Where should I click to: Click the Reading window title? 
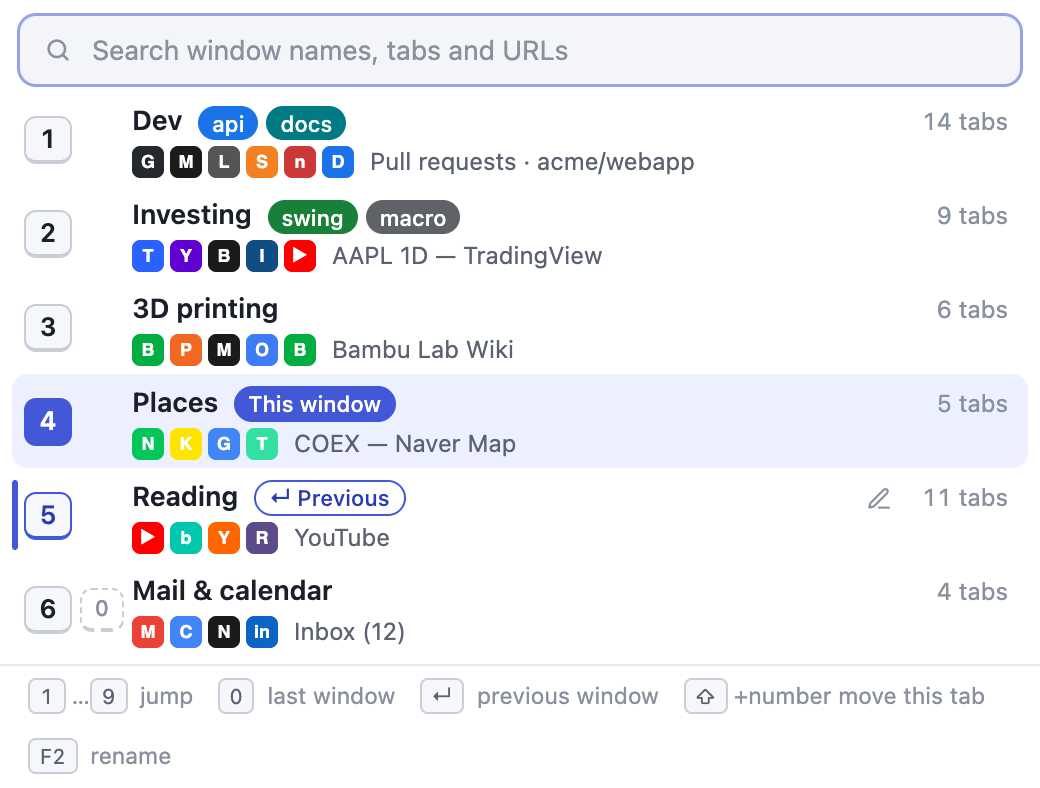point(185,497)
